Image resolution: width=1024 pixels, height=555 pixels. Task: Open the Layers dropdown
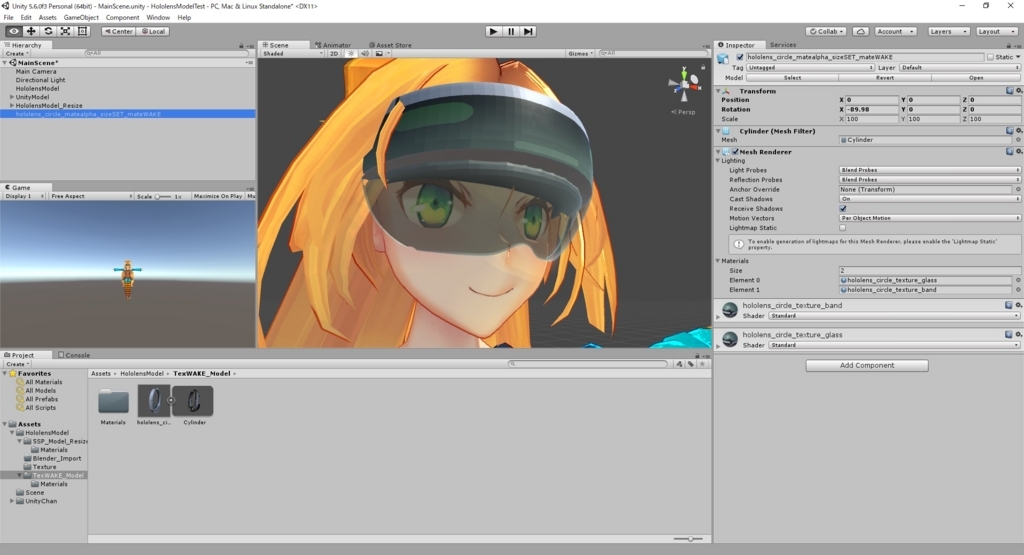point(948,31)
